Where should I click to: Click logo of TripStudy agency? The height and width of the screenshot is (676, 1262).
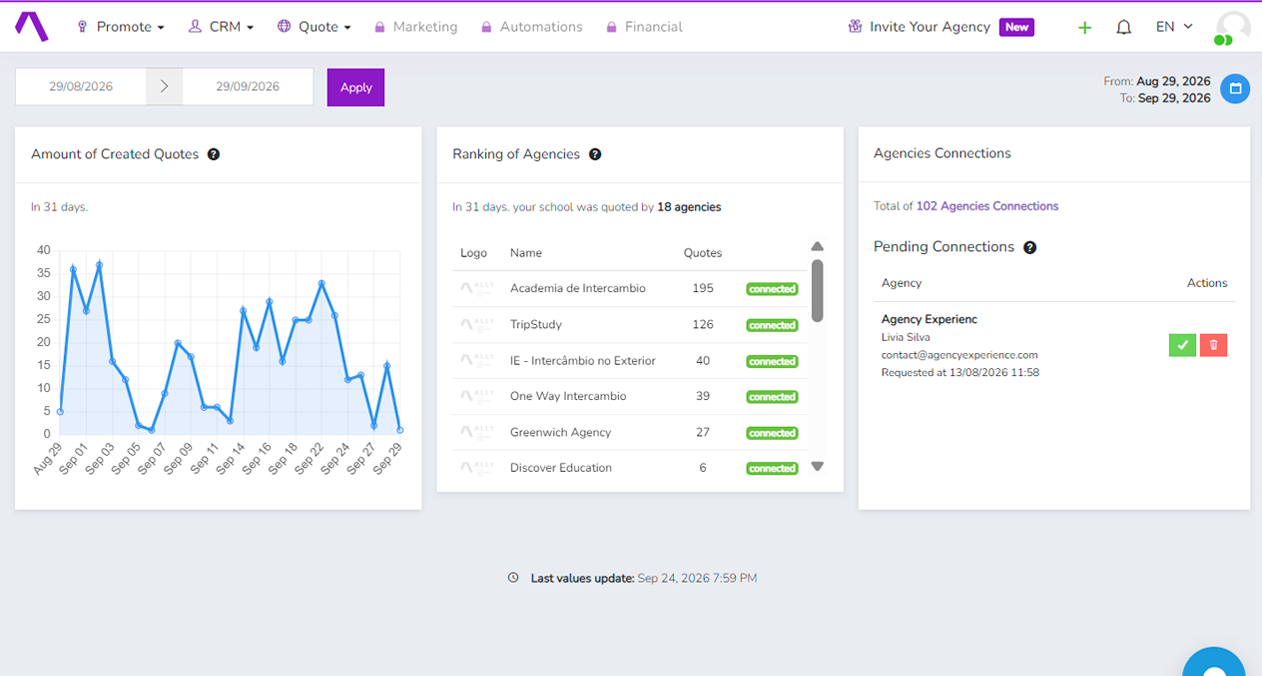click(x=477, y=324)
